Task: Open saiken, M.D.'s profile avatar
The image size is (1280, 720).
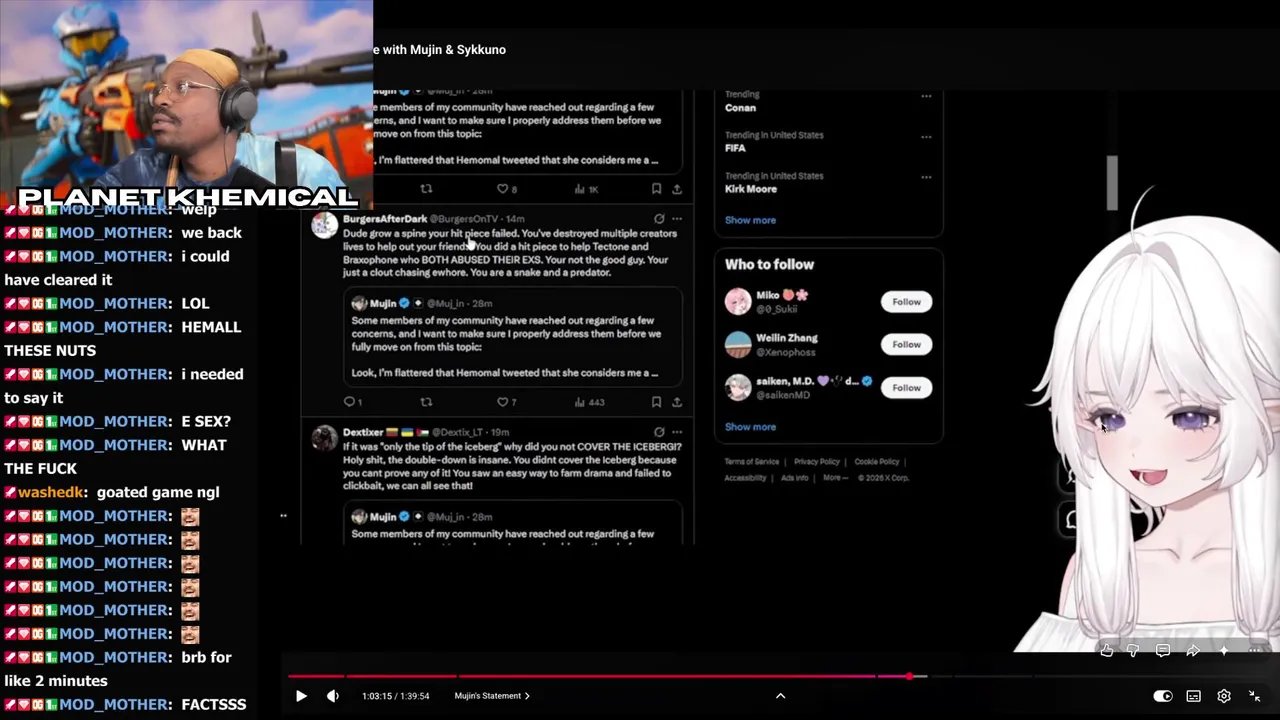Action: (738, 388)
